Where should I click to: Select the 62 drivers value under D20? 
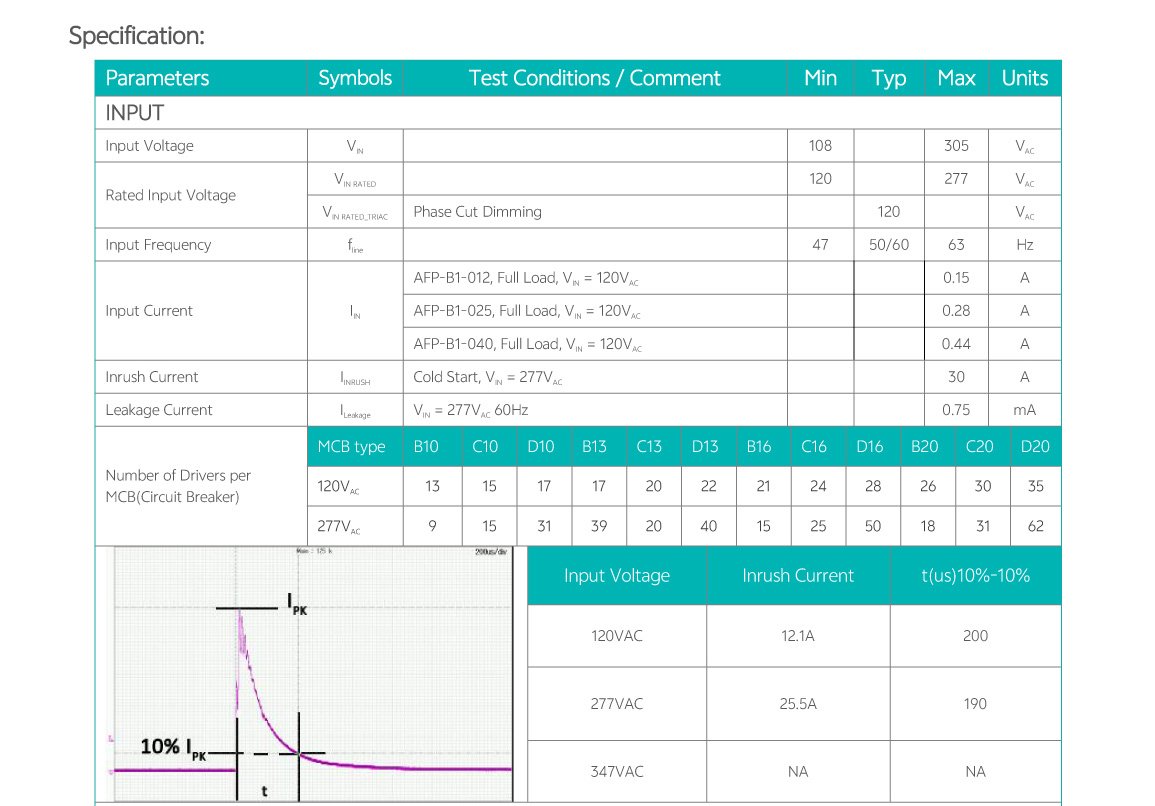[x=1035, y=526]
